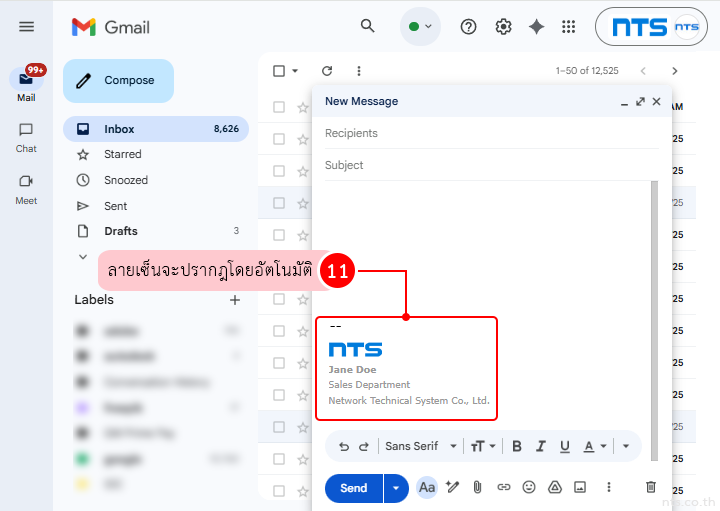The width and height of the screenshot is (720, 511).
Task: Toggle underline formatting
Action: (565, 446)
